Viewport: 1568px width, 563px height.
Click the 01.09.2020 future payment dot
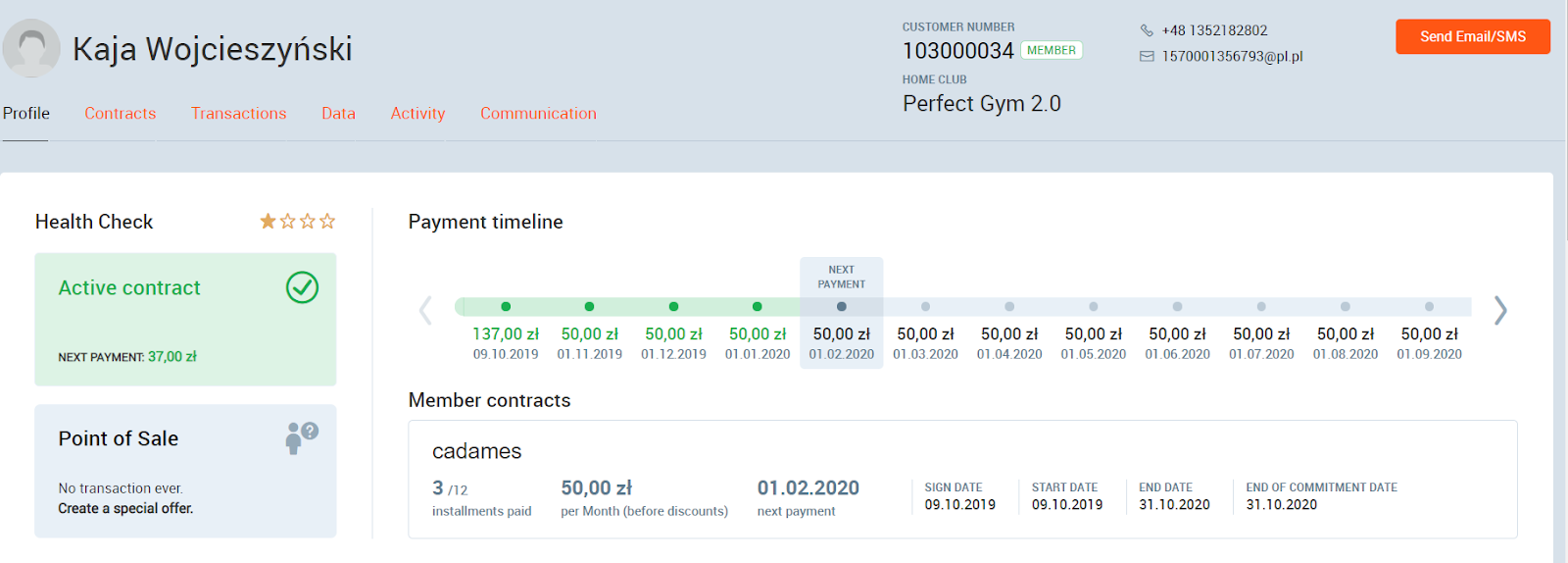(x=1429, y=307)
